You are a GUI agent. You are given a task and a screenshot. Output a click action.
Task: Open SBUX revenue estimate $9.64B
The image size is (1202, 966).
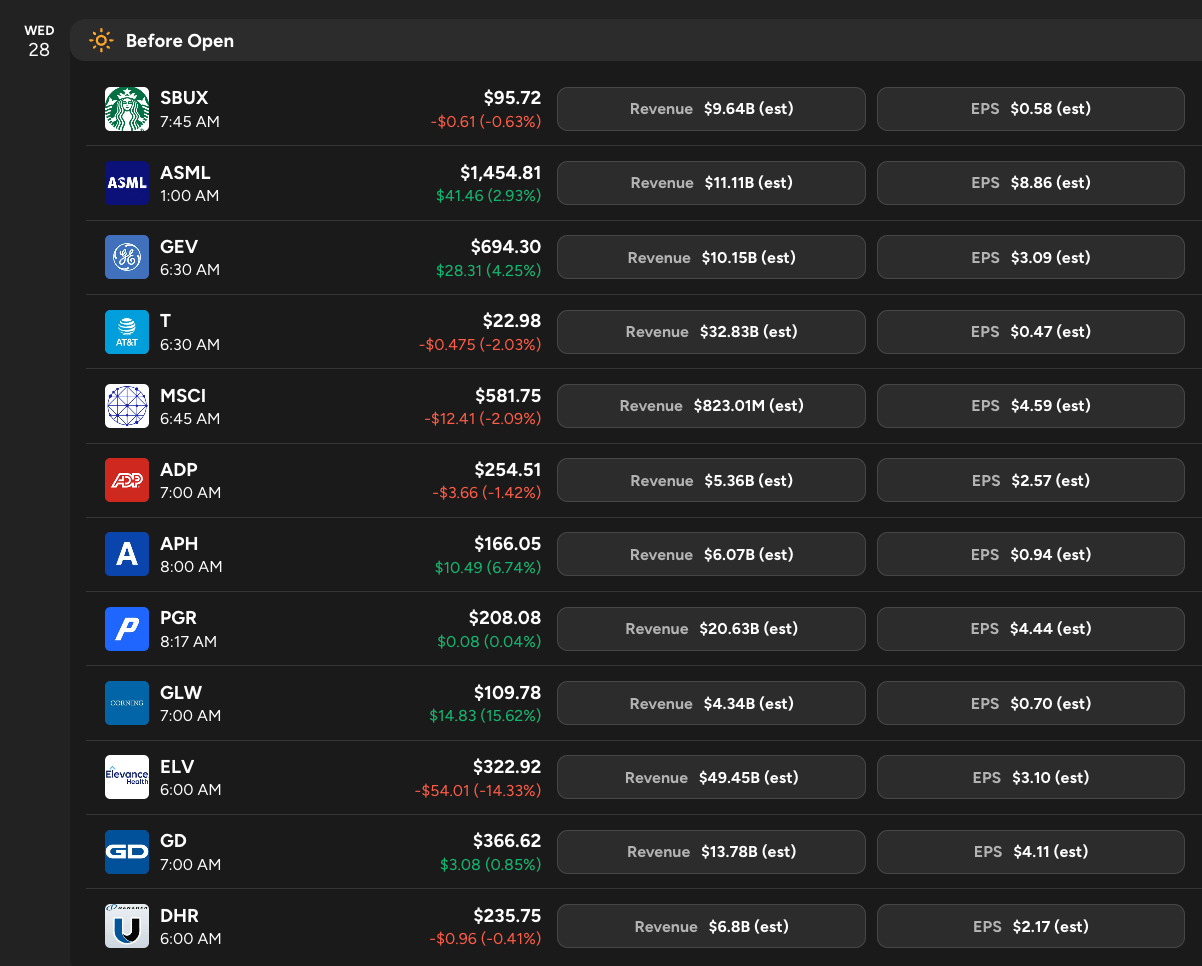click(x=711, y=109)
